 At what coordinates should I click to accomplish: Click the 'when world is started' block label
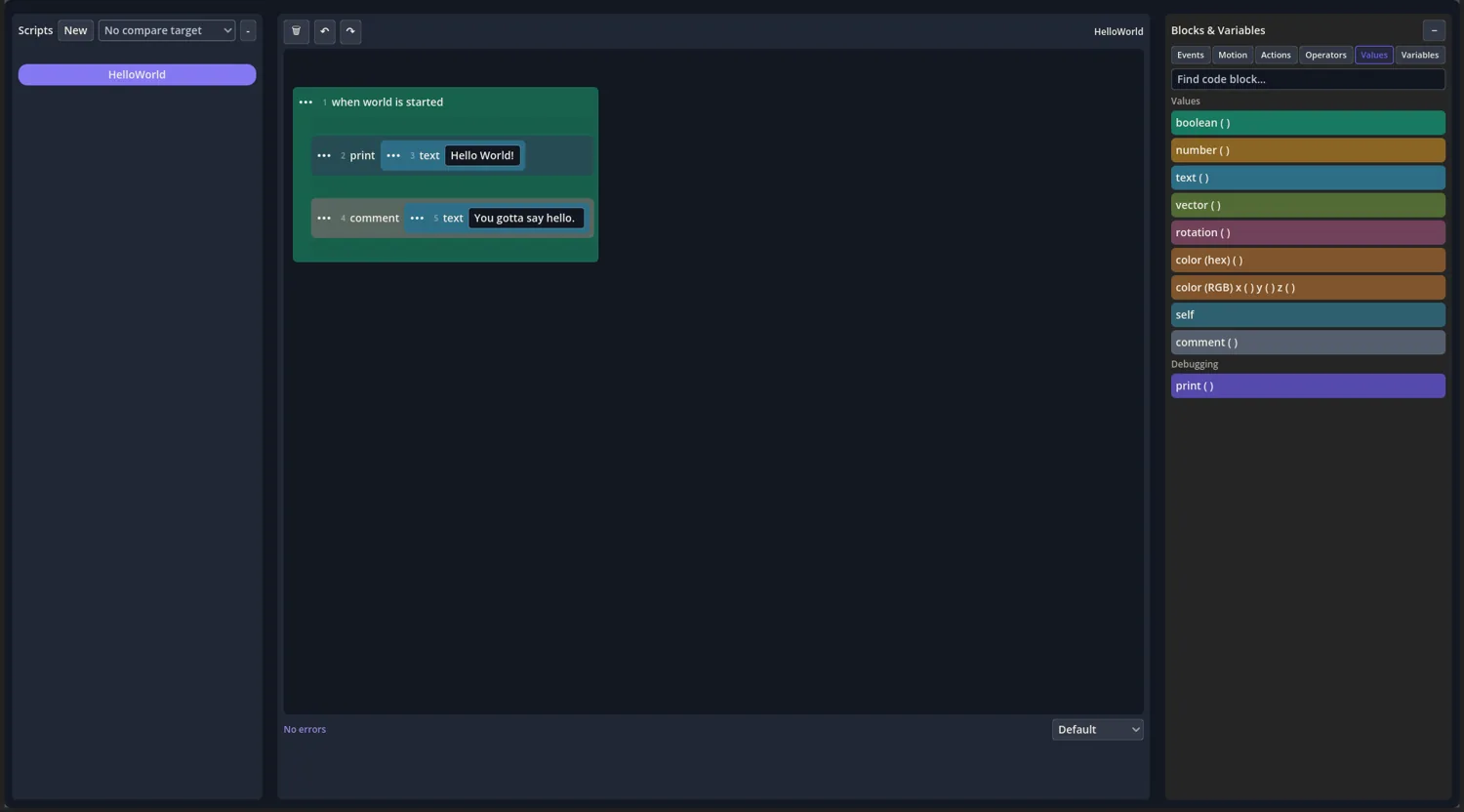(x=387, y=102)
